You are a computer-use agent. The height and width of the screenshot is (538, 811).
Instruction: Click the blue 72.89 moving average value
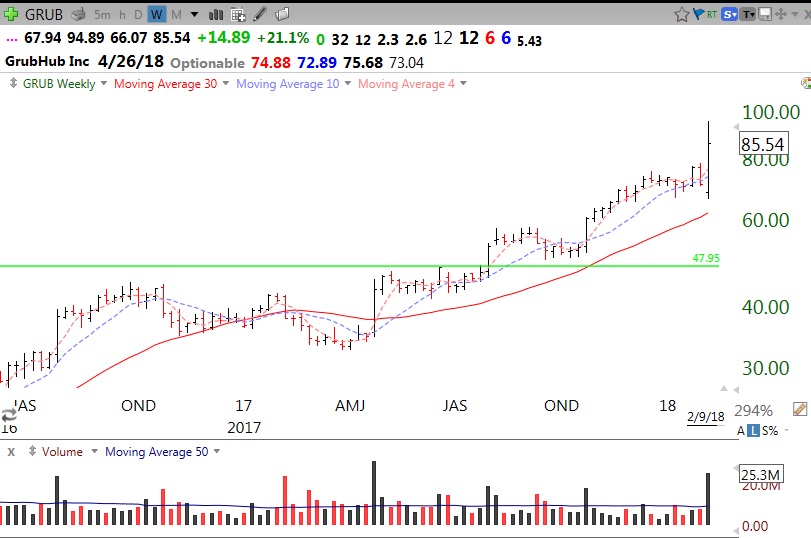click(317, 63)
